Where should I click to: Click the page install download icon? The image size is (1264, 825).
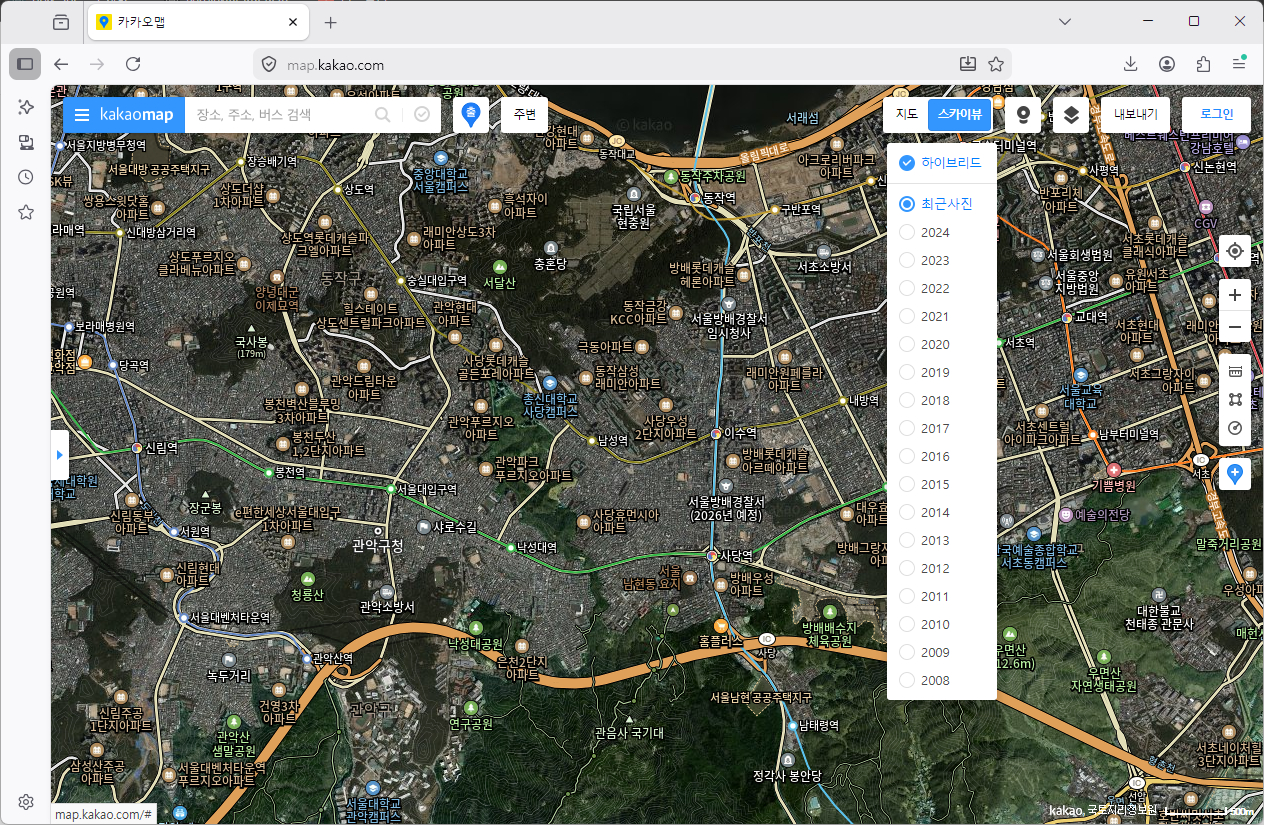pyautogui.click(x=967, y=64)
